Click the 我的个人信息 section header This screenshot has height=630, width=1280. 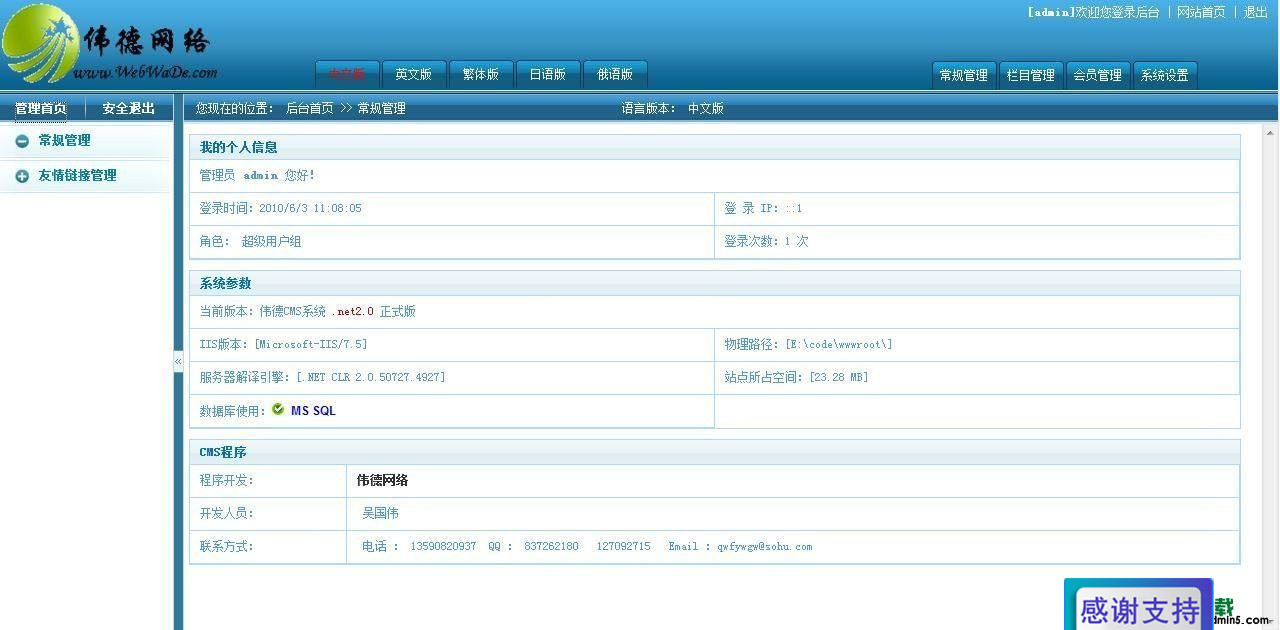click(x=714, y=147)
